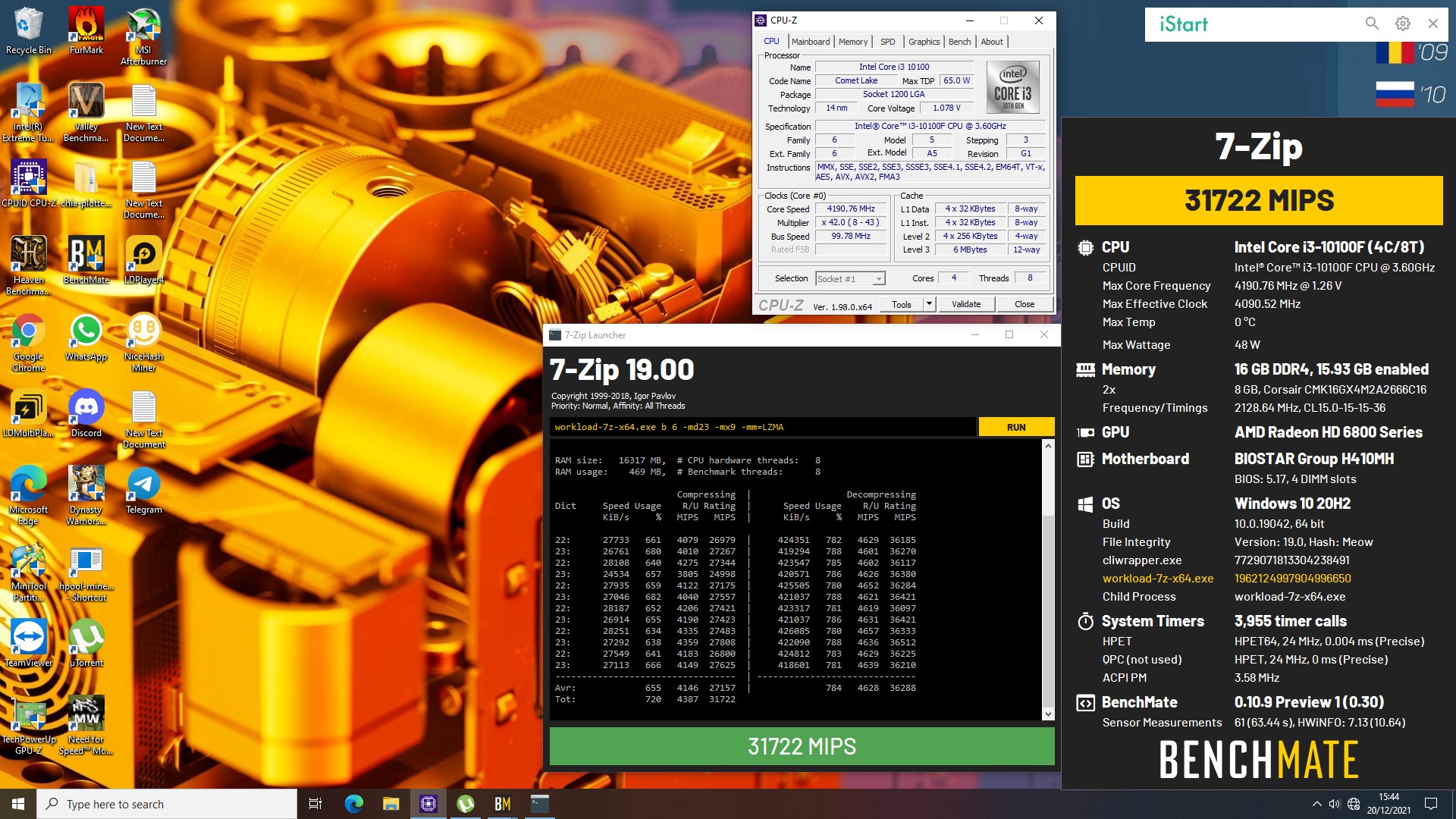Open Intel Extreme Tuning Utility shortcut
Viewport: 1456px width, 819px height.
[28, 112]
